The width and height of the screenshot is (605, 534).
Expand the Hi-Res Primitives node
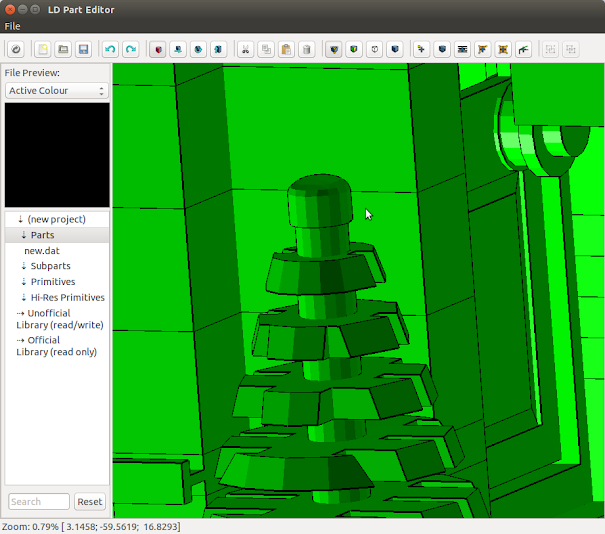click(24, 297)
